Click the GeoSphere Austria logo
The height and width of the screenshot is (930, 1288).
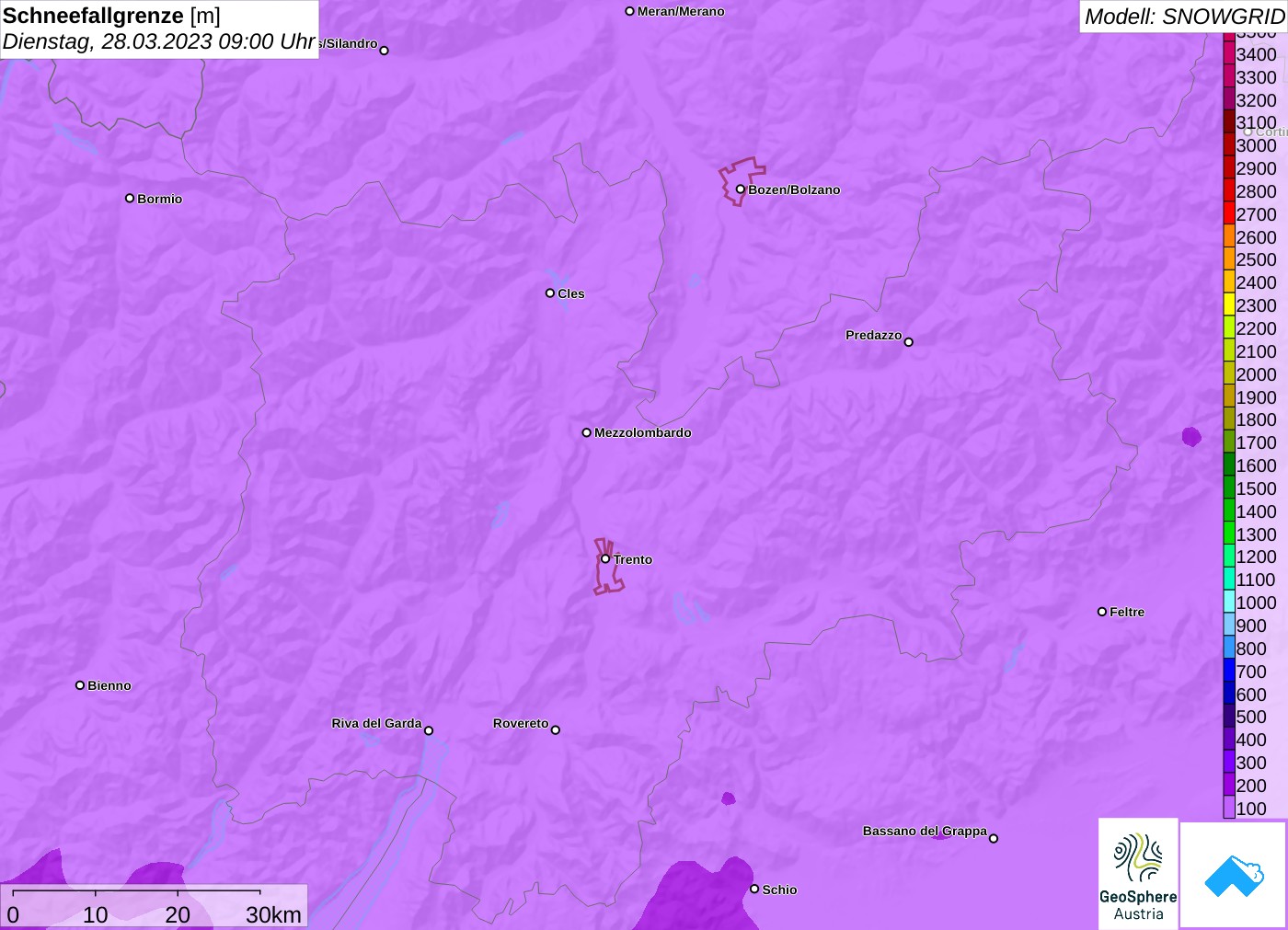click(x=1138, y=874)
